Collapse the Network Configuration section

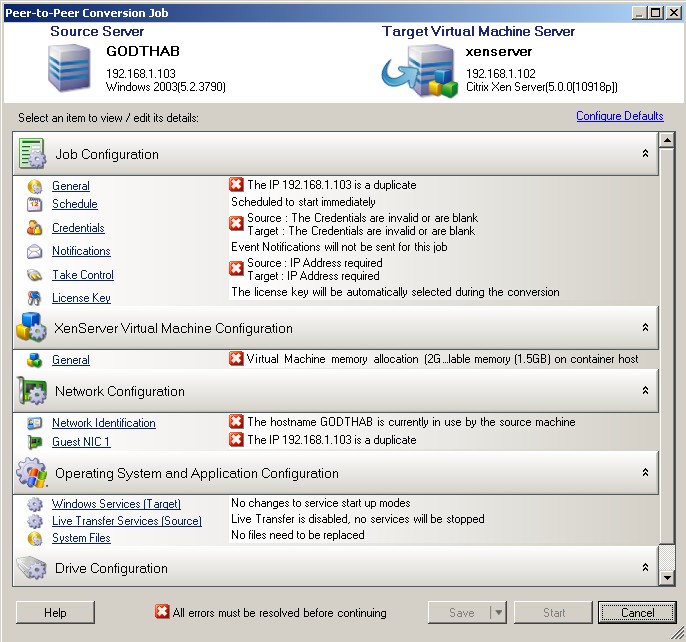(645, 391)
